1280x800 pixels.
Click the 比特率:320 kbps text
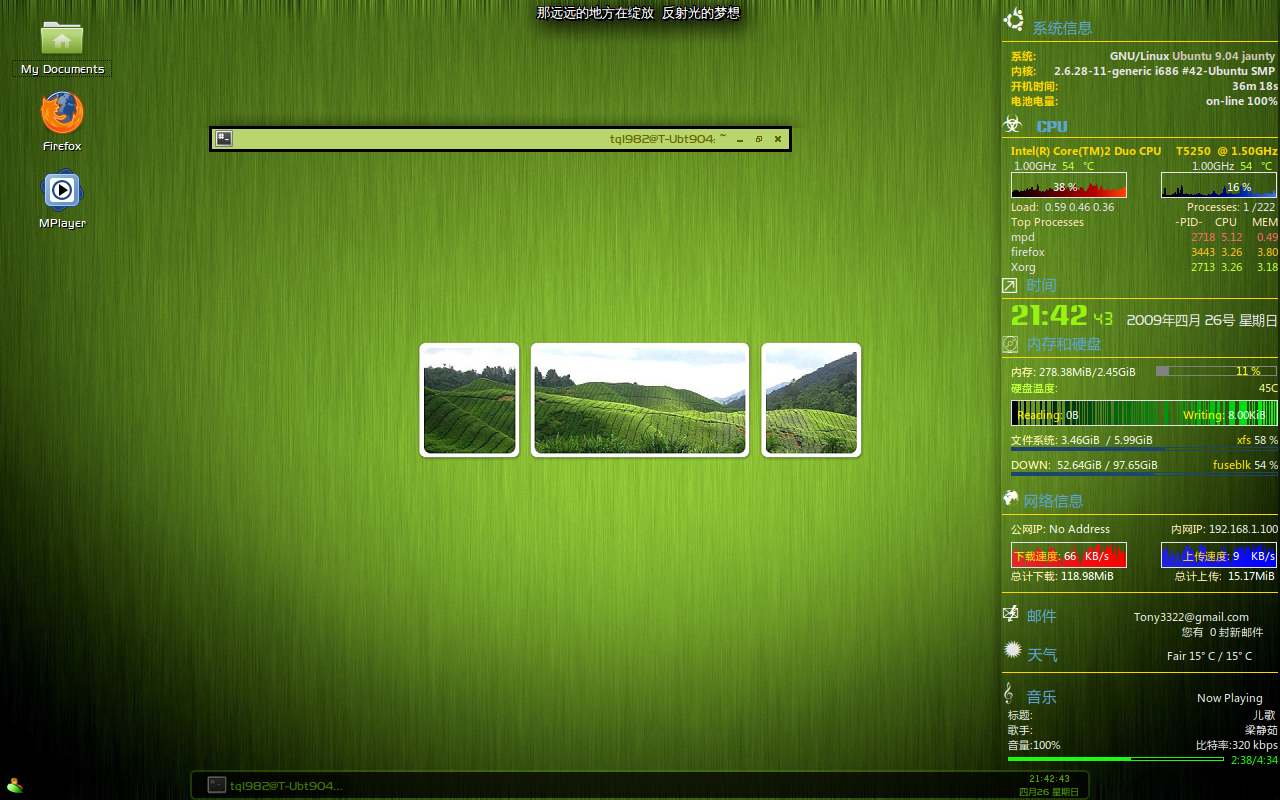tap(1236, 745)
